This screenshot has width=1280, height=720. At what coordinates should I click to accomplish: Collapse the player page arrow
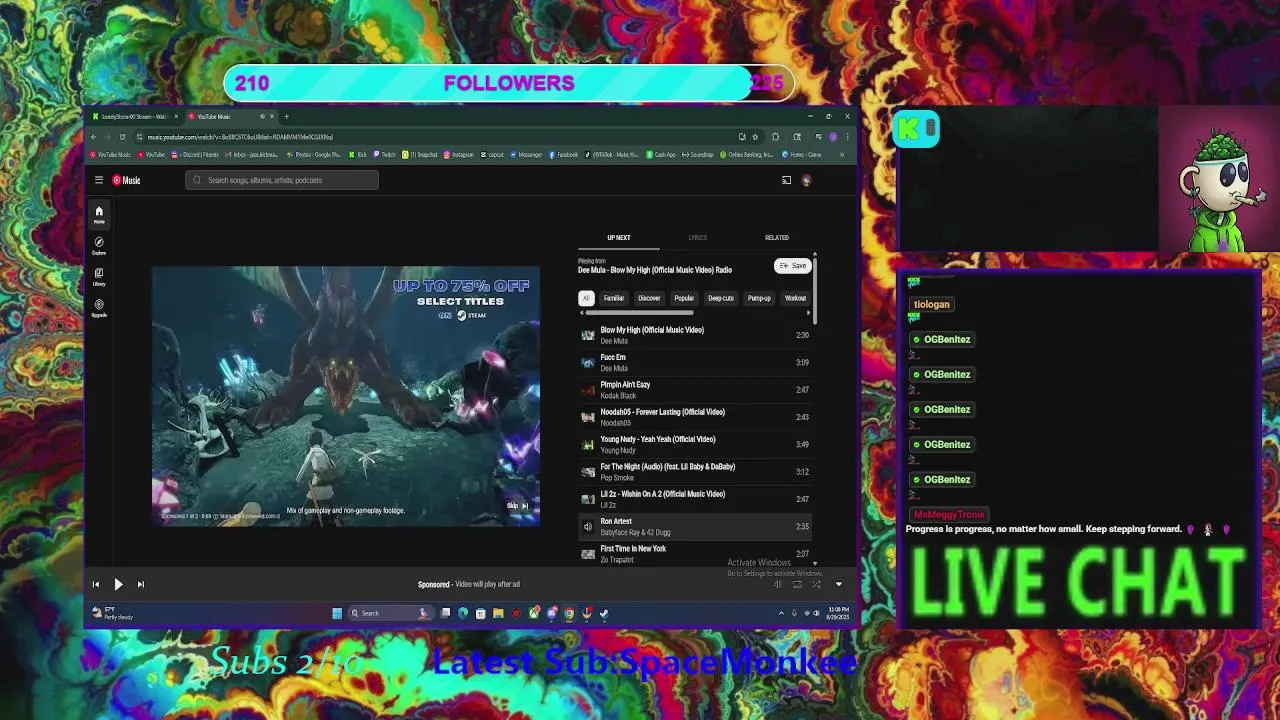839,584
